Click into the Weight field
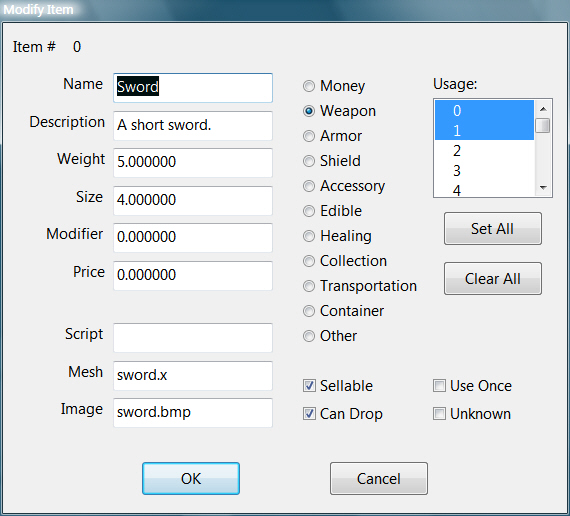 pos(193,163)
